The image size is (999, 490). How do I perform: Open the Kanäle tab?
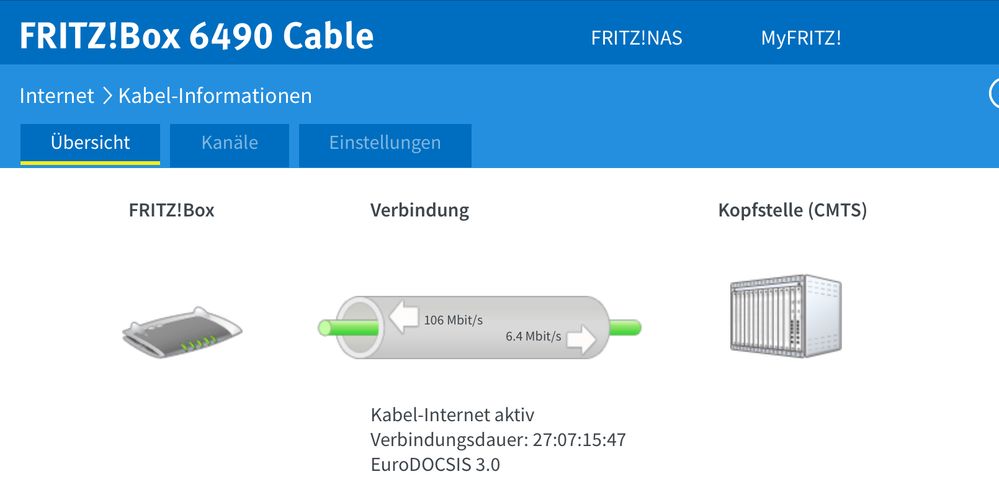pos(229,143)
